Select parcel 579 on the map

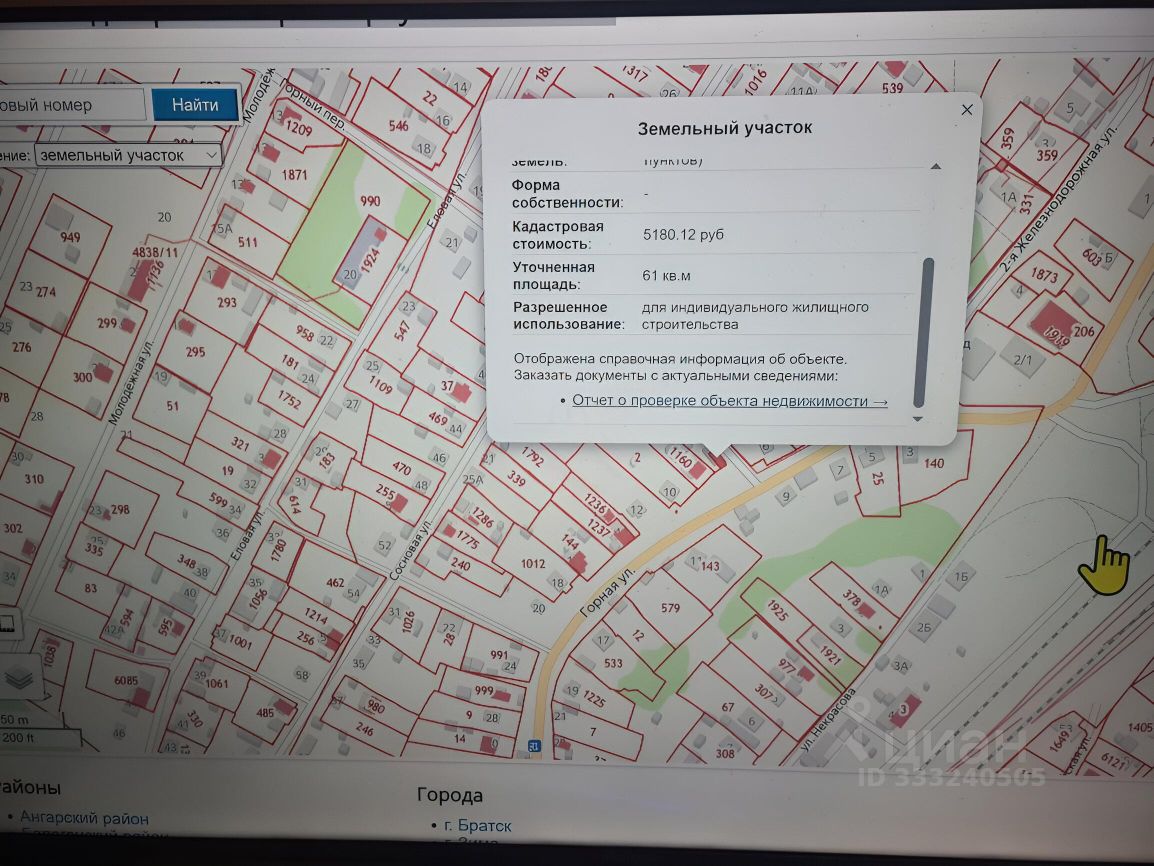pos(670,608)
